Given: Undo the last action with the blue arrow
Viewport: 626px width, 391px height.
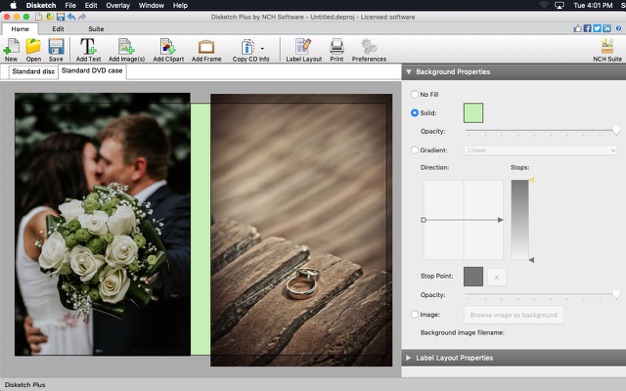Looking at the screenshot, I should coord(71,17).
